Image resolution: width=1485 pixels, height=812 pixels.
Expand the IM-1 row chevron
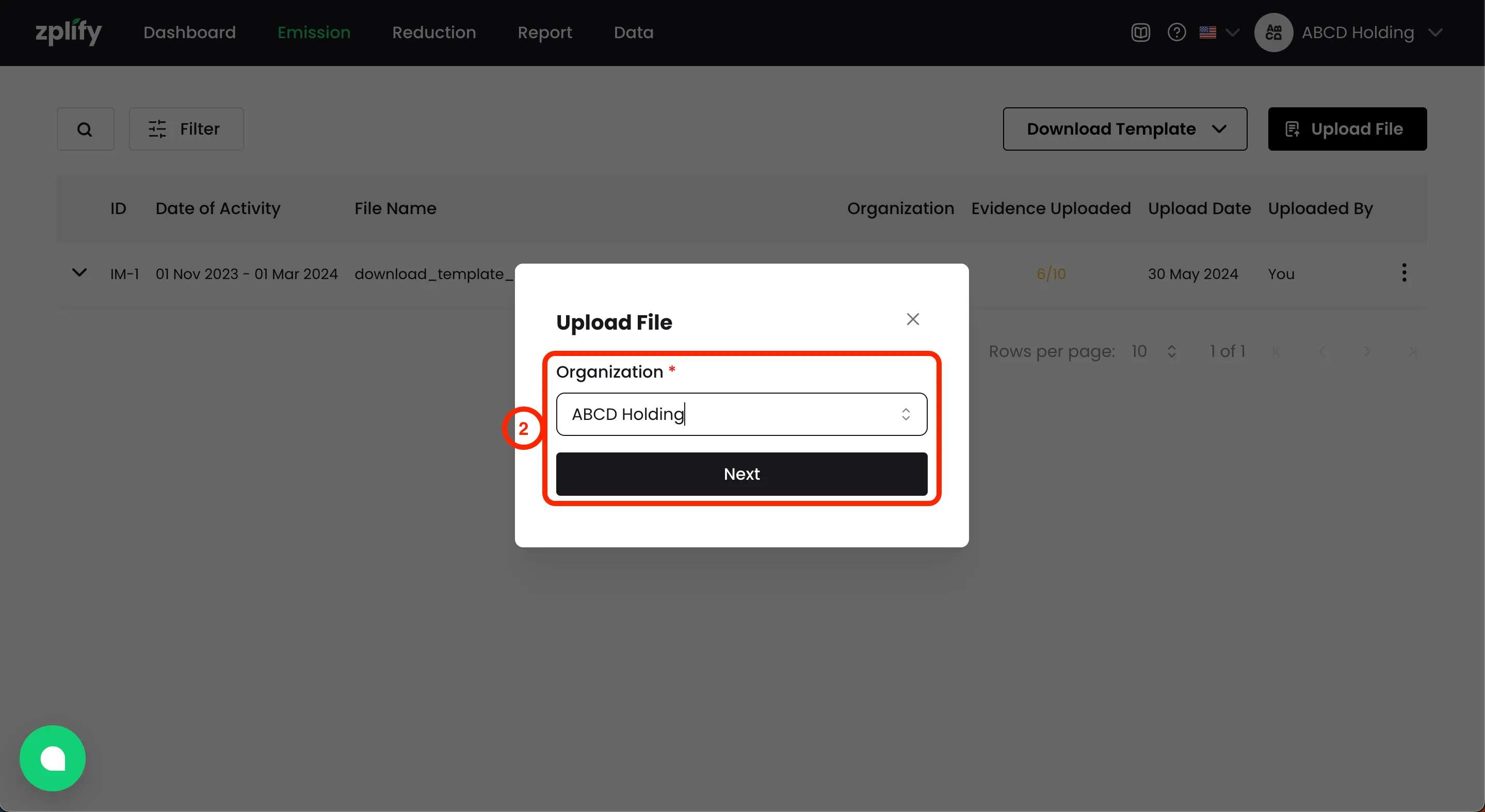click(79, 272)
